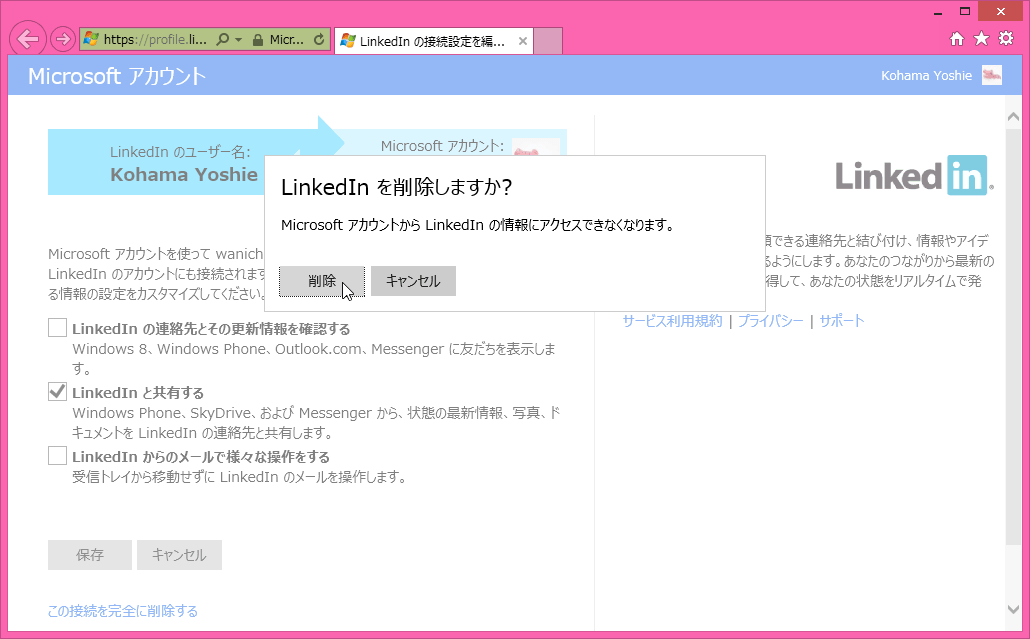This screenshot has height=639, width=1030.
Task: Open the サポート link
Action: coord(842,320)
